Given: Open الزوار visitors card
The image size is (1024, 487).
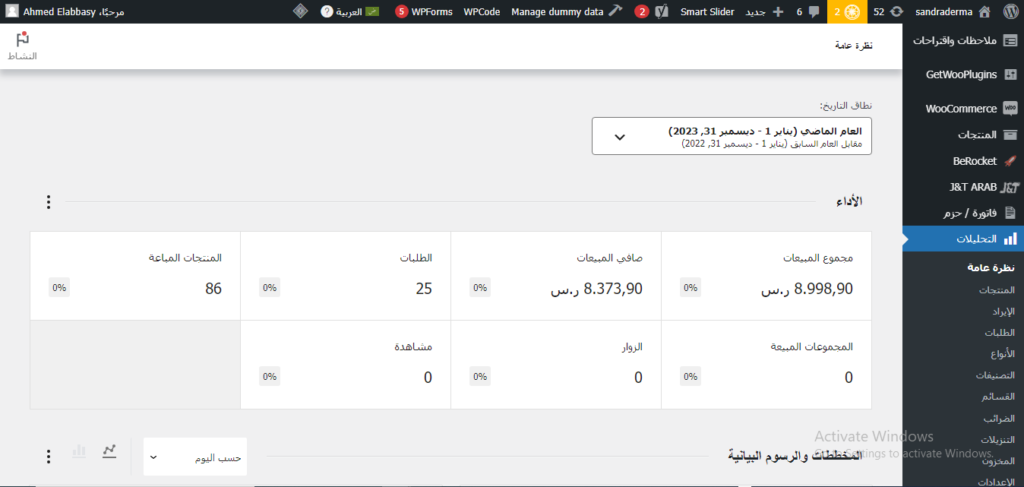Looking at the screenshot, I should [x=556, y=365].
